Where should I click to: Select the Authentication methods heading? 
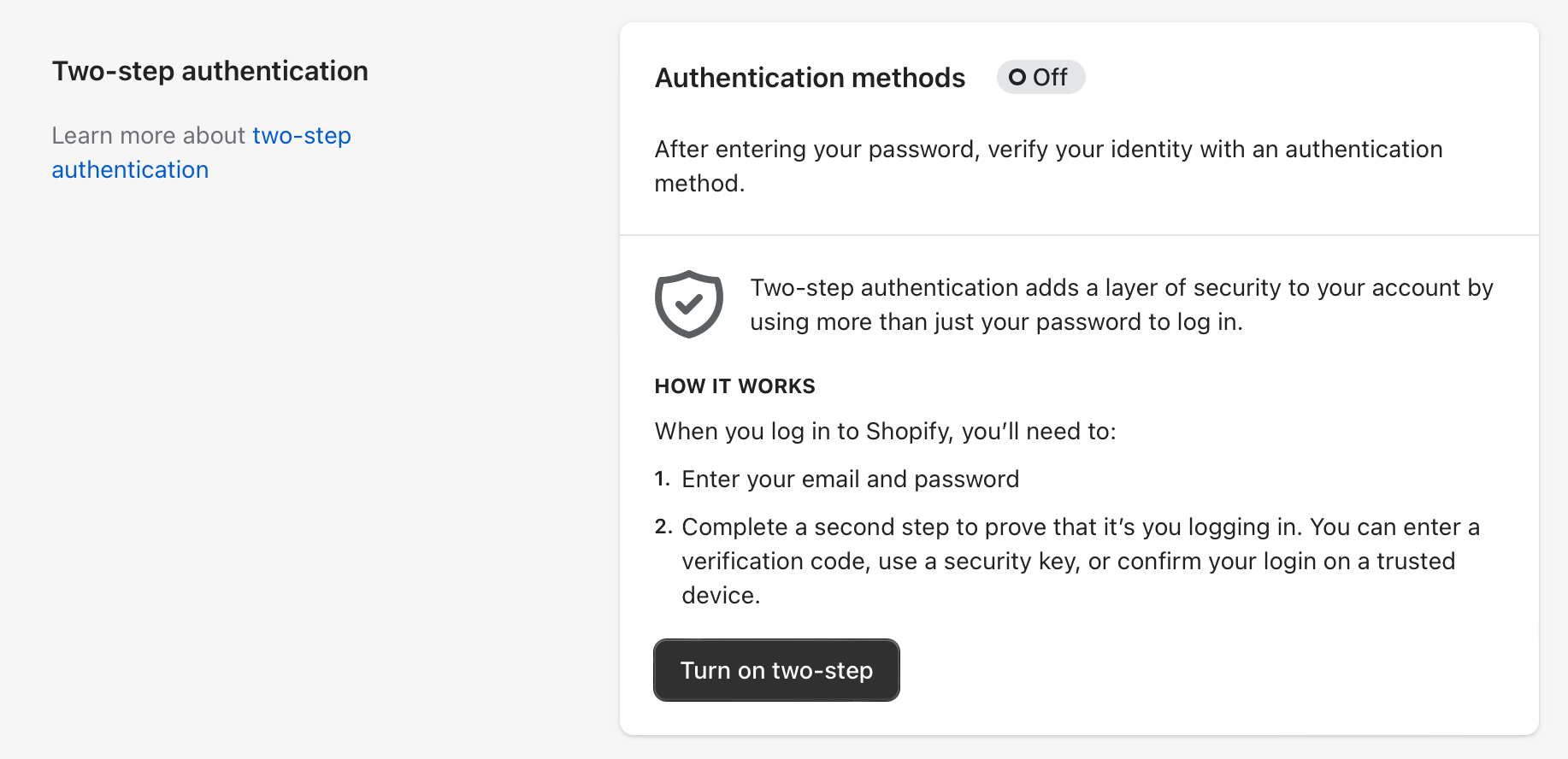click(x=809, y=78)
